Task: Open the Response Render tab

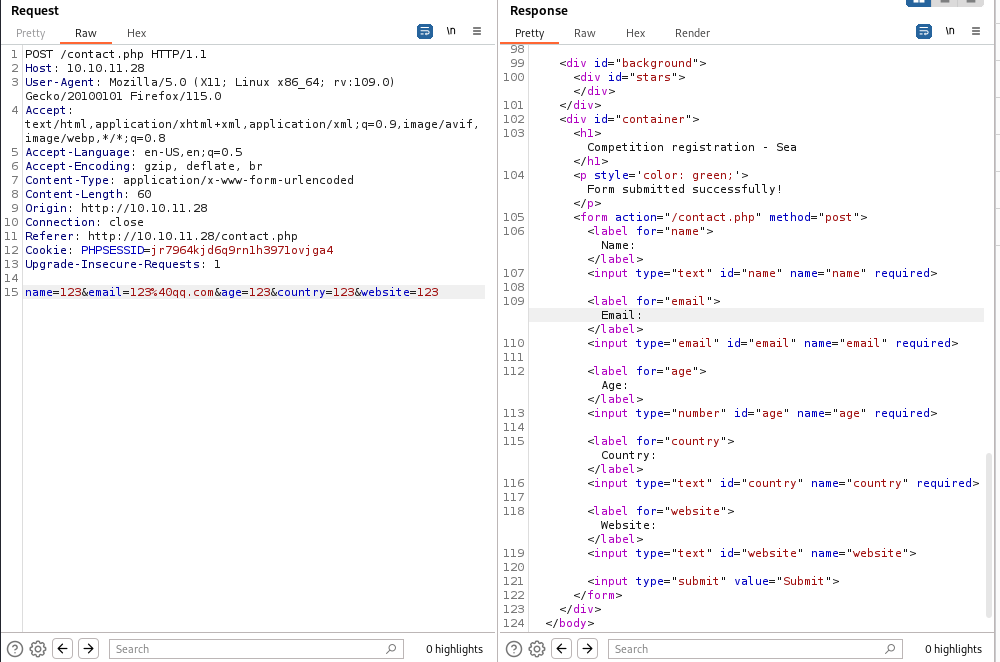Action: click(x=692, y=33)
